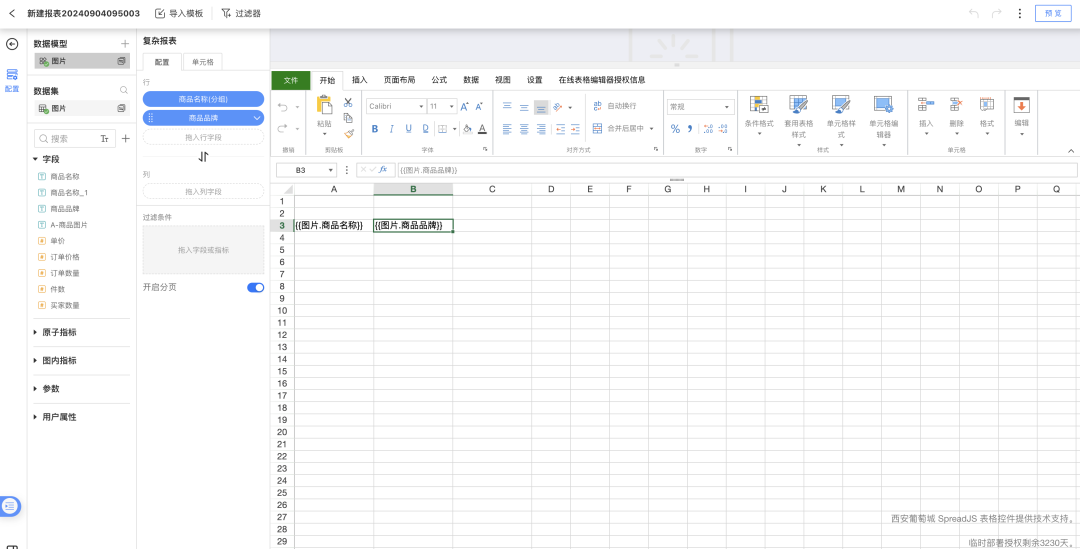1080x549 pixels.
Task: Click the Tт text toggle in the field search box
Action: (105, 138)
